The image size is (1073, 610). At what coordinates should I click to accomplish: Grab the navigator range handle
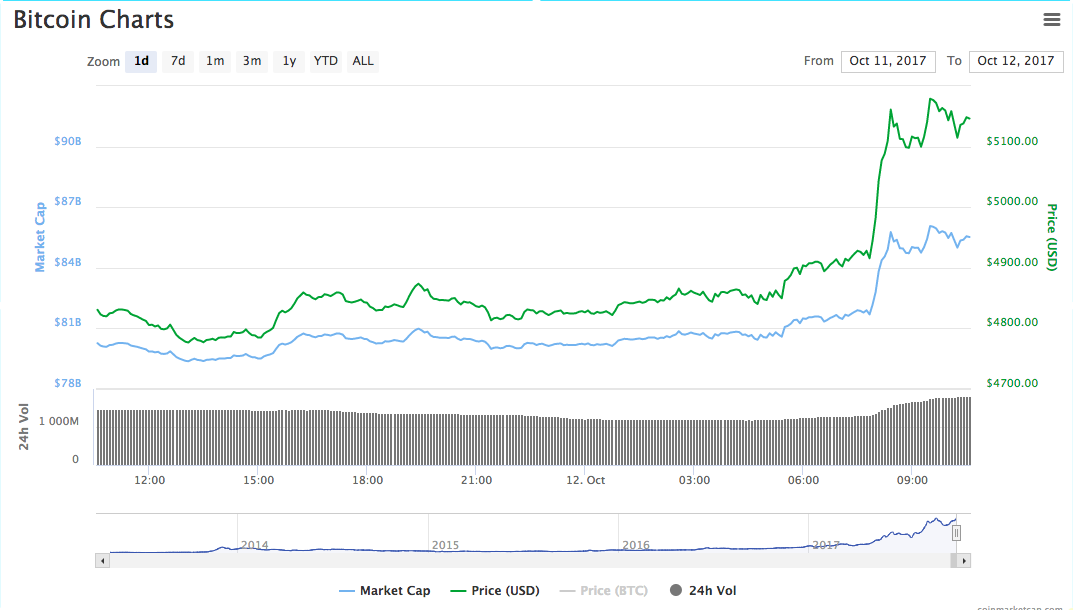956,533
